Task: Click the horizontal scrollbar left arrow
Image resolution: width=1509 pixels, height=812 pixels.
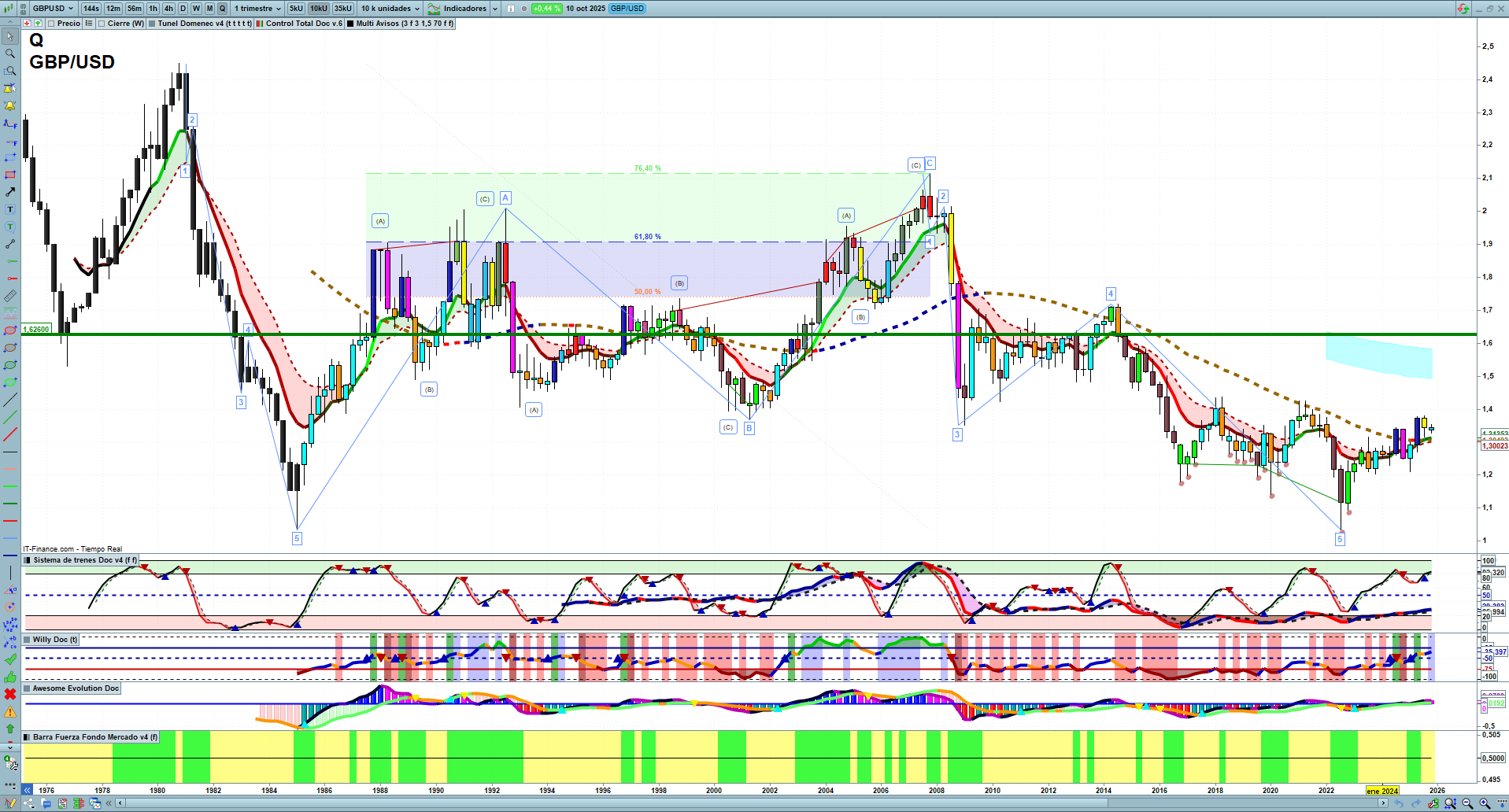Action: 120,803
